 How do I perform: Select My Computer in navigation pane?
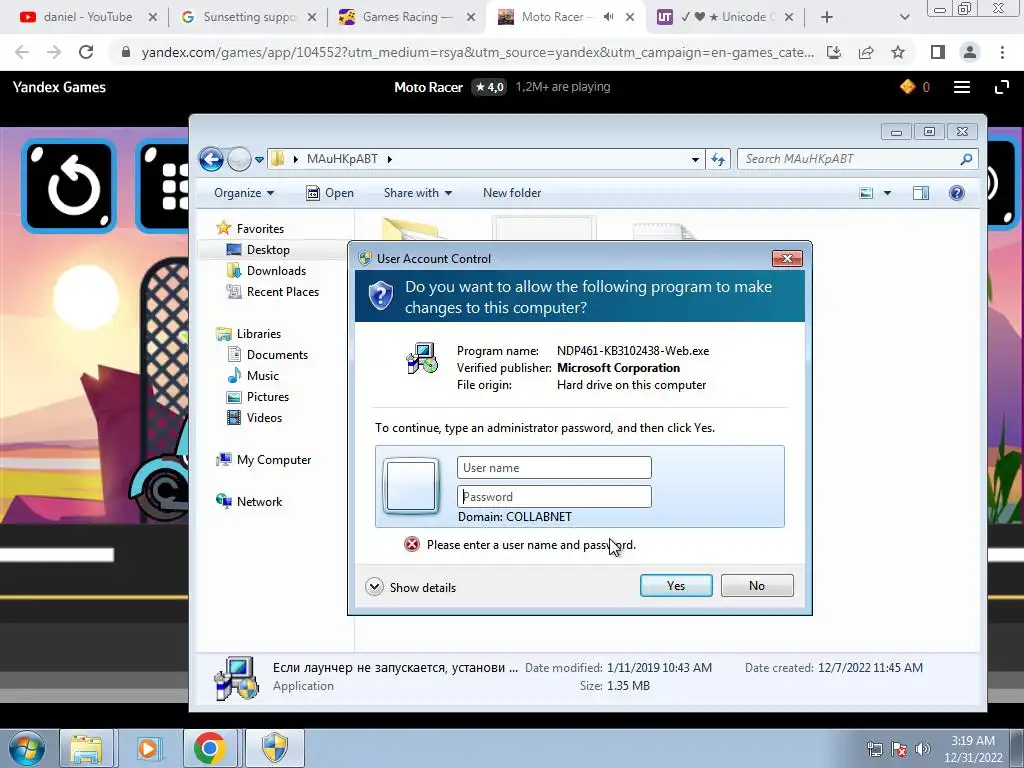click(x=274, y=460)
